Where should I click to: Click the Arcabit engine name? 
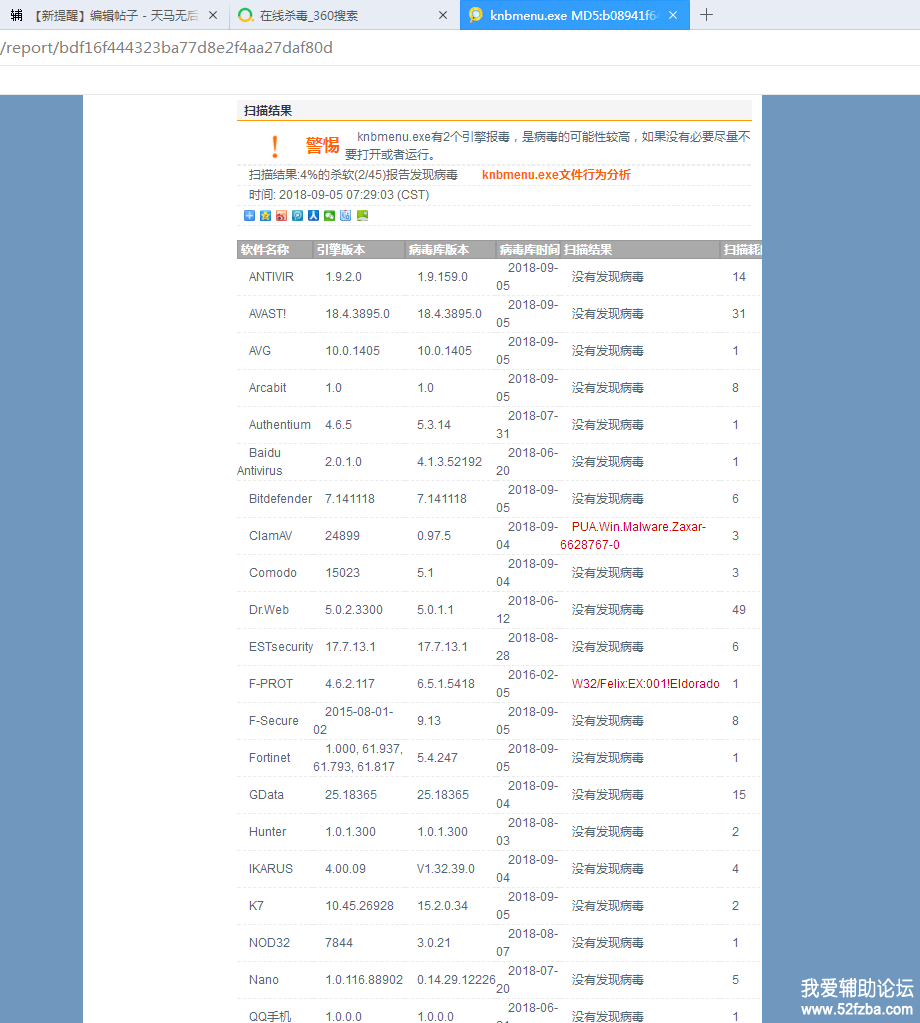point(268,388)
